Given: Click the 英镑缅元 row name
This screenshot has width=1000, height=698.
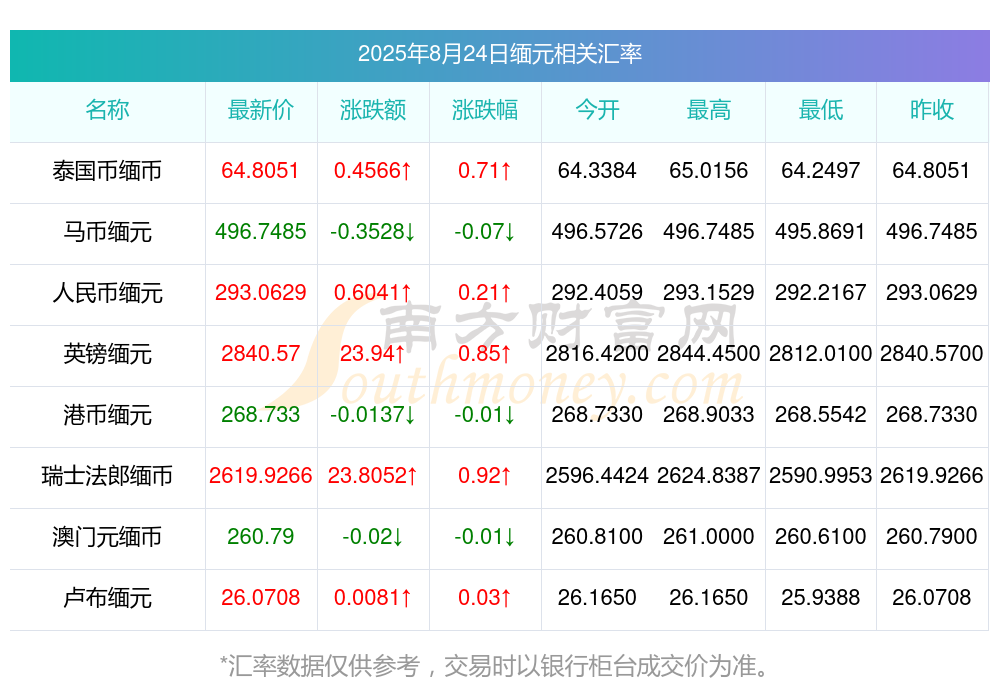Looking at the screenshot, I should [x=107, y=353].
